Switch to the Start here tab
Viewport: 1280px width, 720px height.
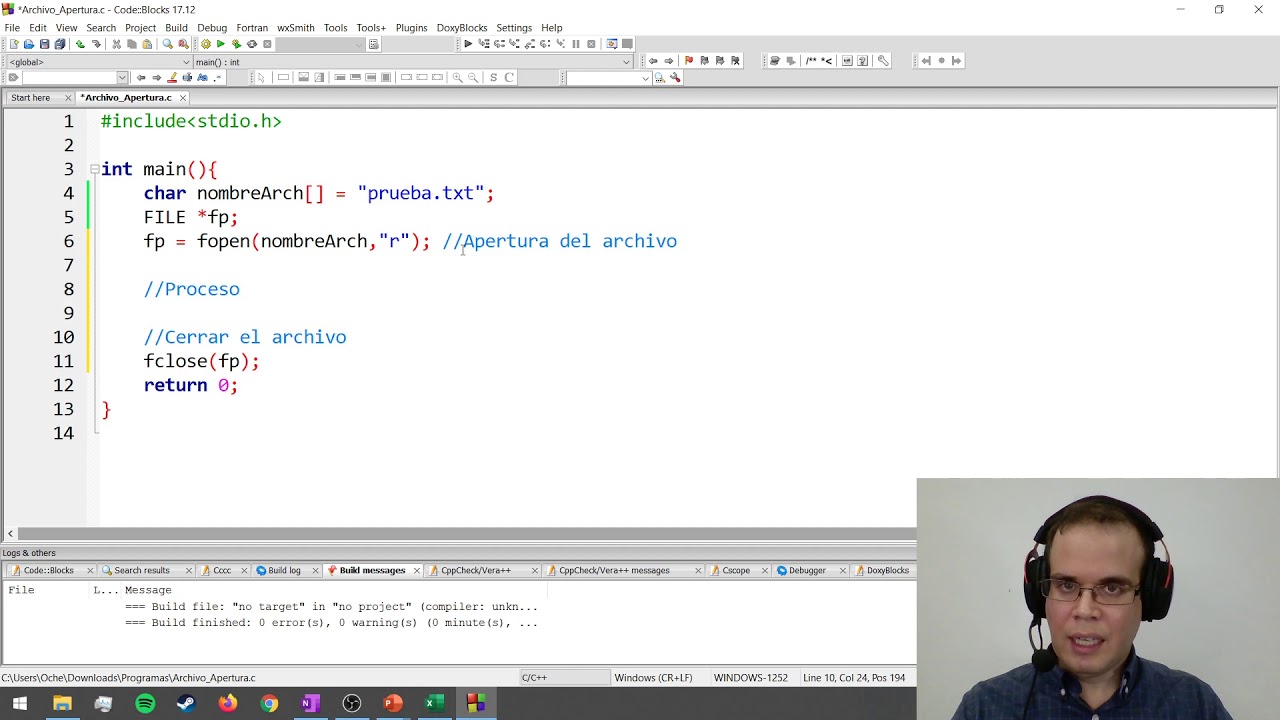(30, 98)
